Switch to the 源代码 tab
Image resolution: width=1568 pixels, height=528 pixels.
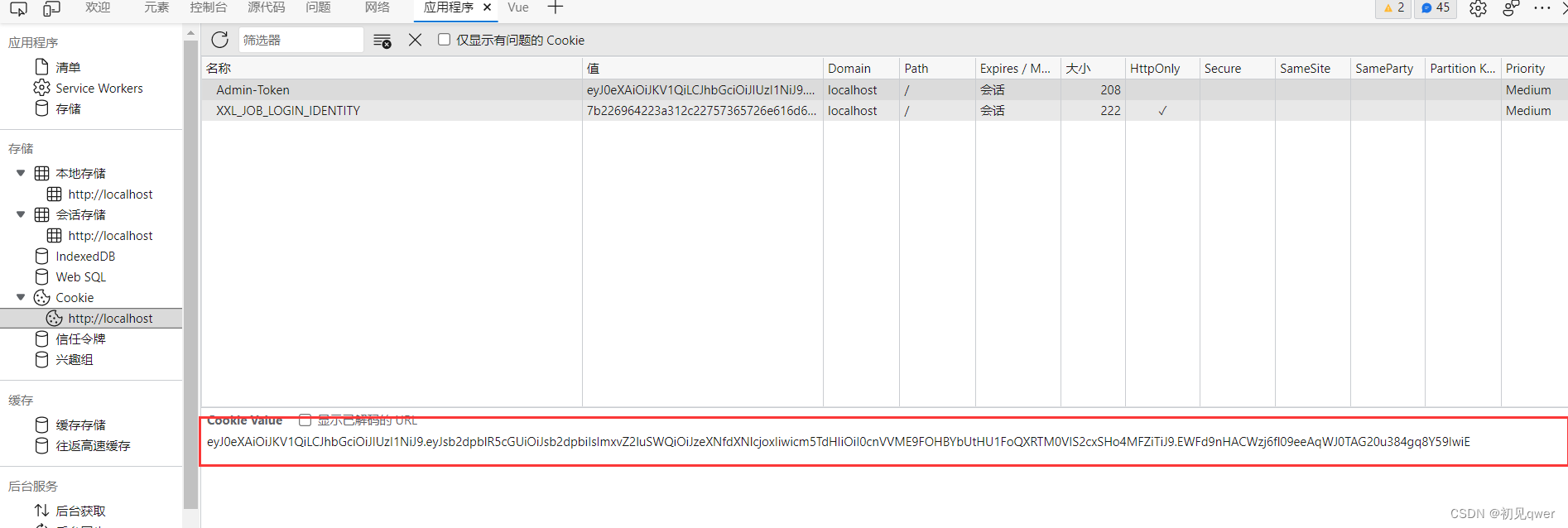pyautogui.click(x=267, y=7)
